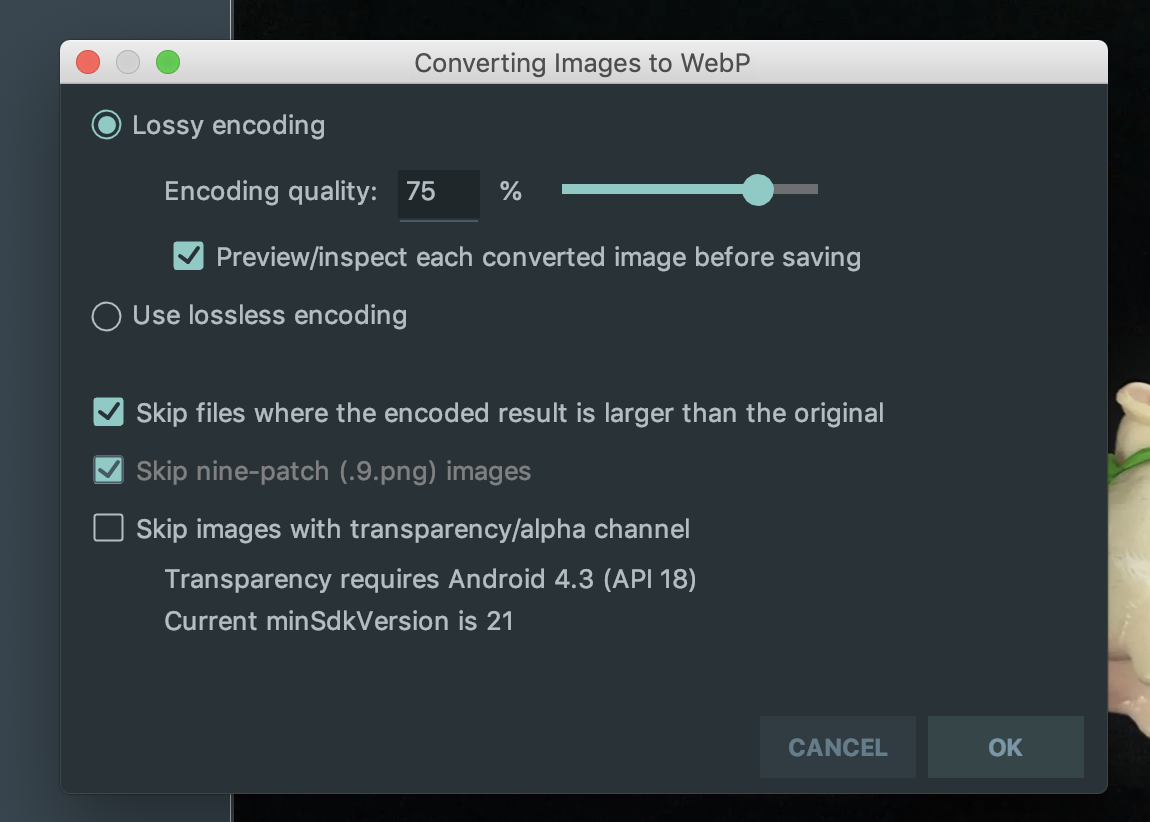This screenshot has width=1150, height=822.
Task: Toggle Preview/inspect each converted image checkbox
Action: [188, 256]
